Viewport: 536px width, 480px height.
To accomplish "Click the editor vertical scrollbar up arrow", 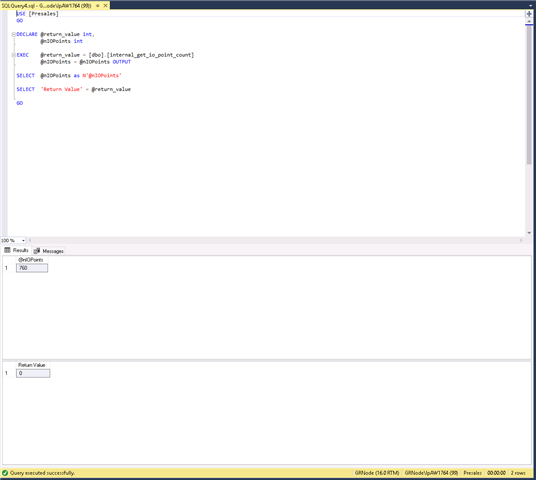I will tap(529, 22).
